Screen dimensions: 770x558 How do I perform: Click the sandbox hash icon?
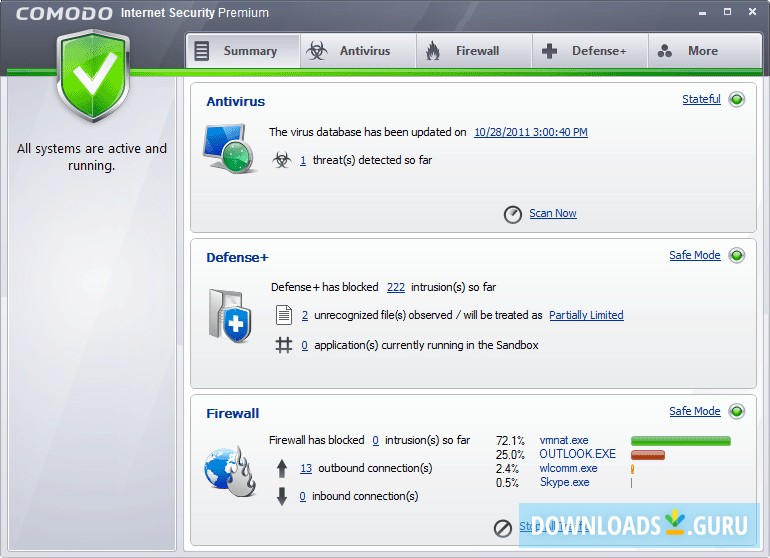pos(283,345)
